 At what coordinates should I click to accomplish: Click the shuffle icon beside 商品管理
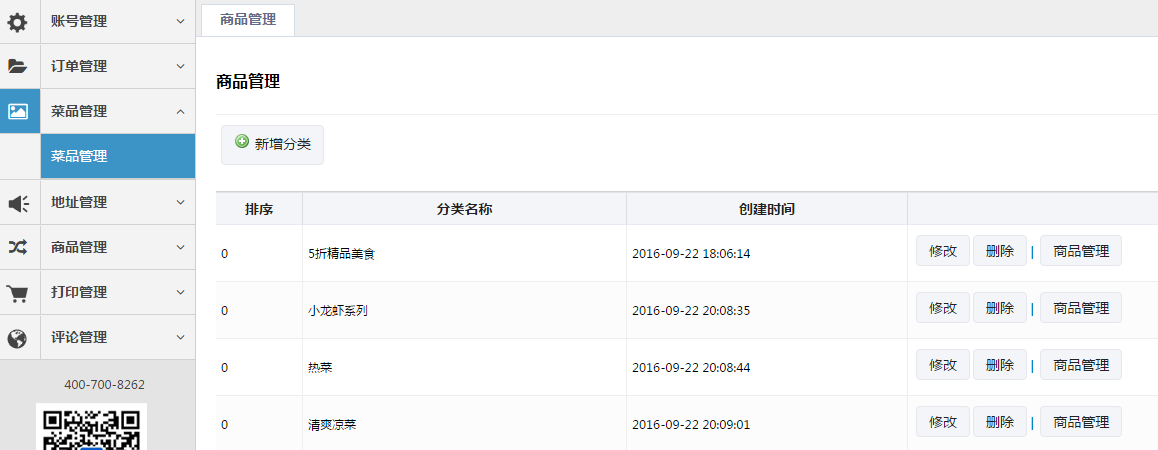point(18,248)
